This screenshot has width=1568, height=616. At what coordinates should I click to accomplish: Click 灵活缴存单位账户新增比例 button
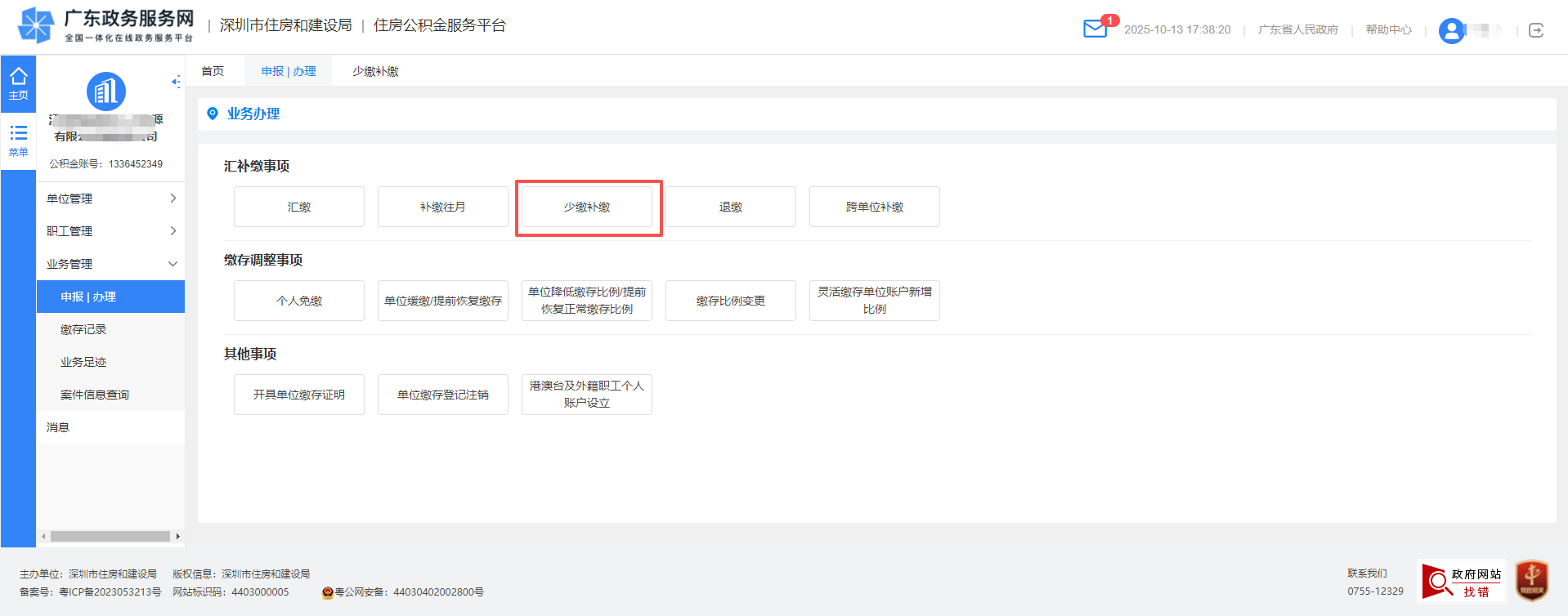pos(875,301)
